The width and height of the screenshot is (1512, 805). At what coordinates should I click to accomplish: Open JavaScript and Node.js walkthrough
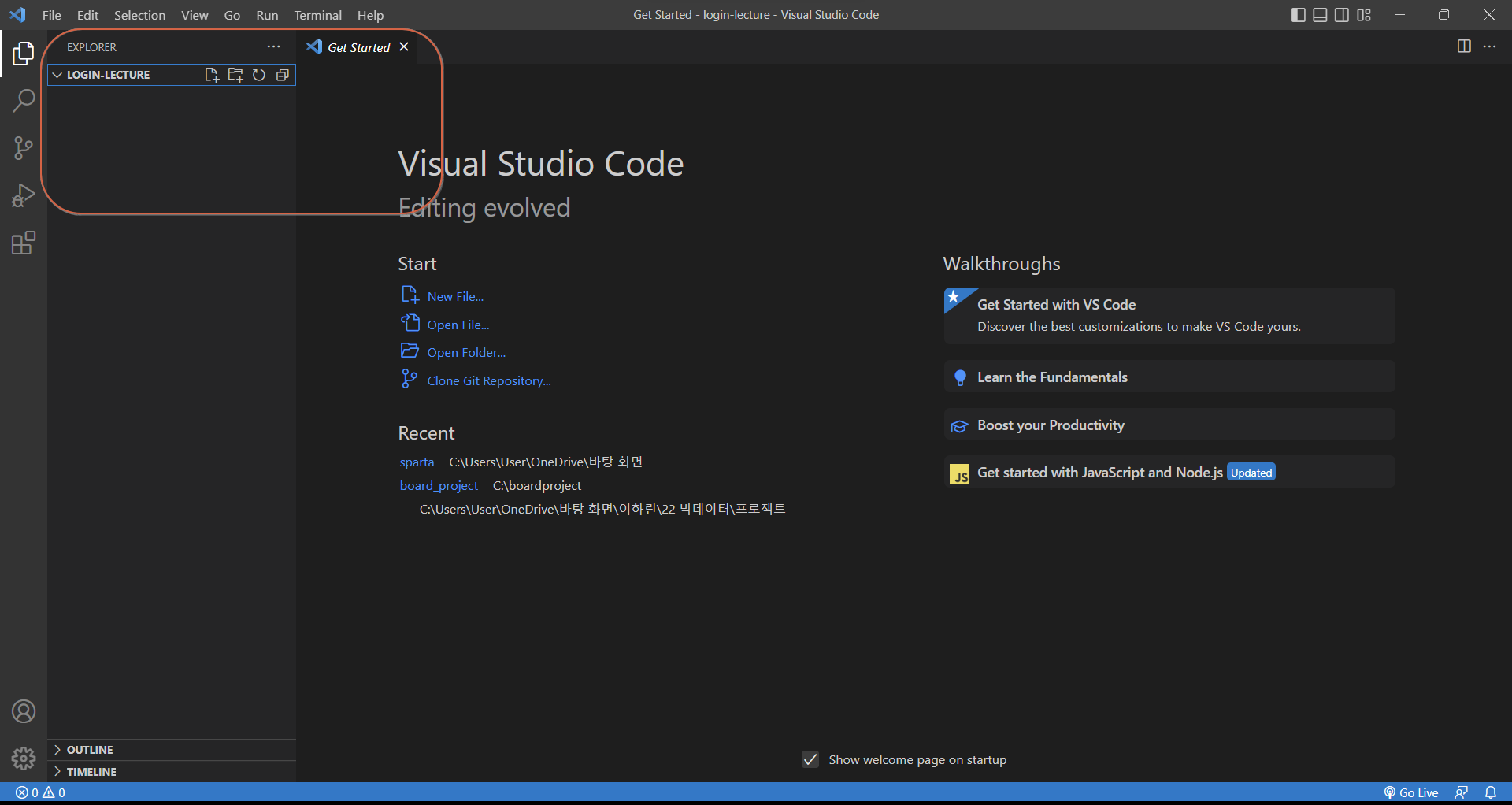click(x=1169, y=473)
